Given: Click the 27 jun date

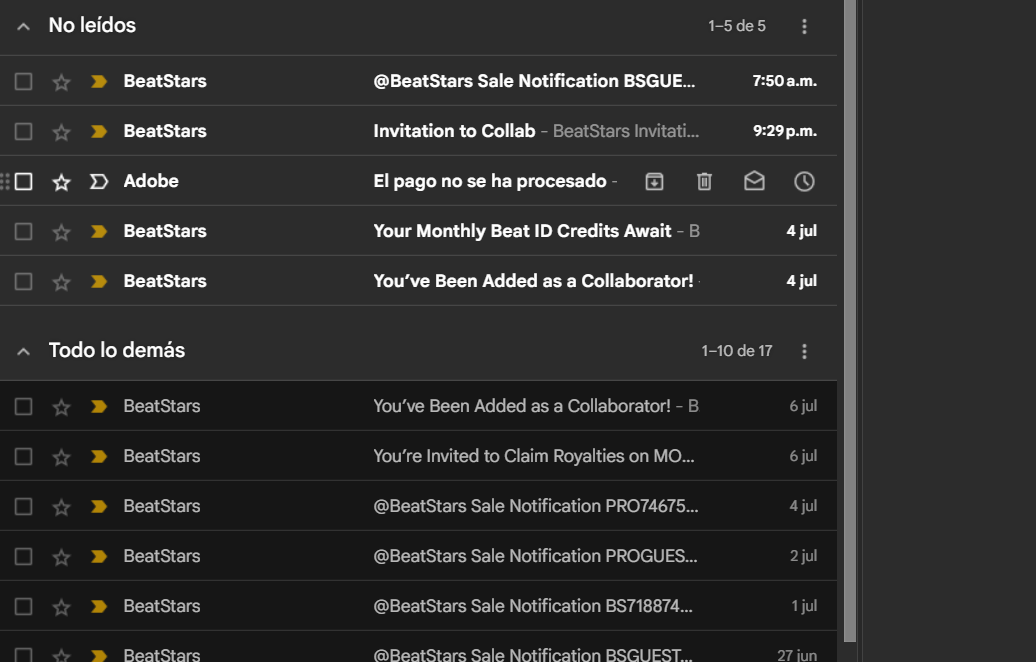Looking at the screenshot, I should 797,655.
